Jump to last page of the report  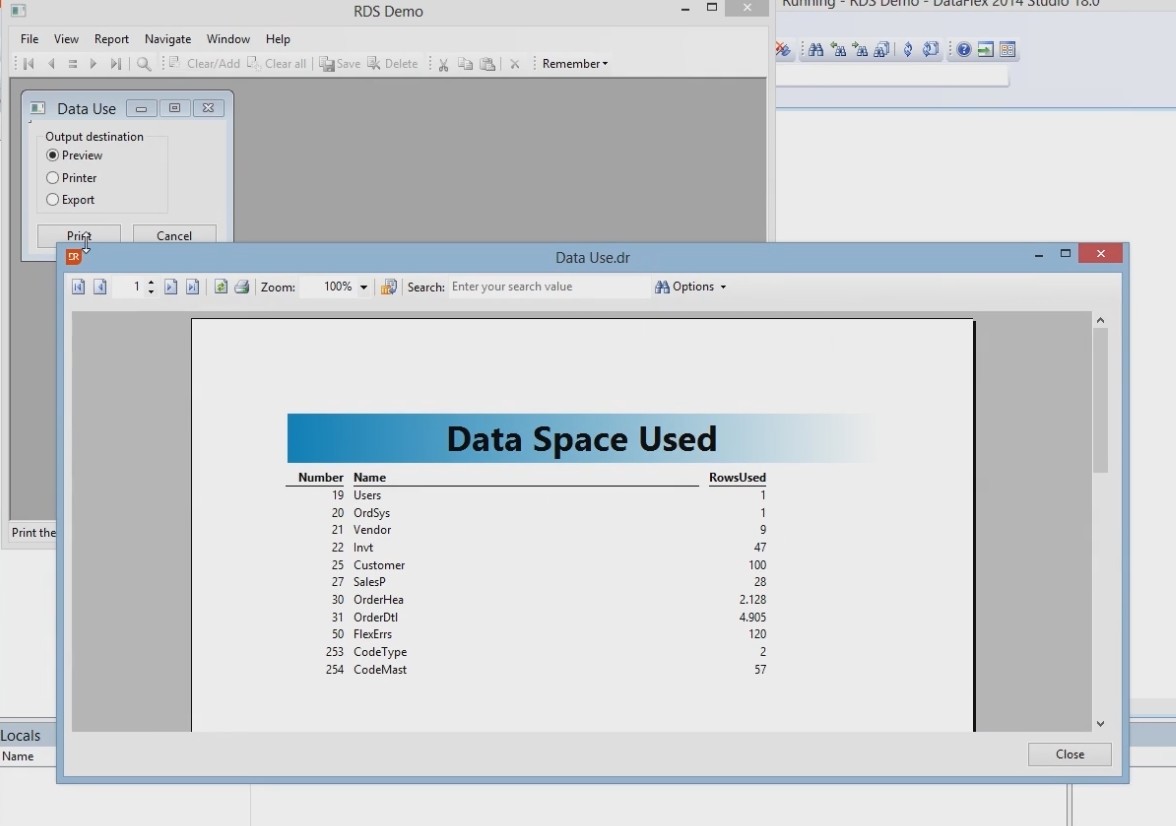[x=192, y=287]
